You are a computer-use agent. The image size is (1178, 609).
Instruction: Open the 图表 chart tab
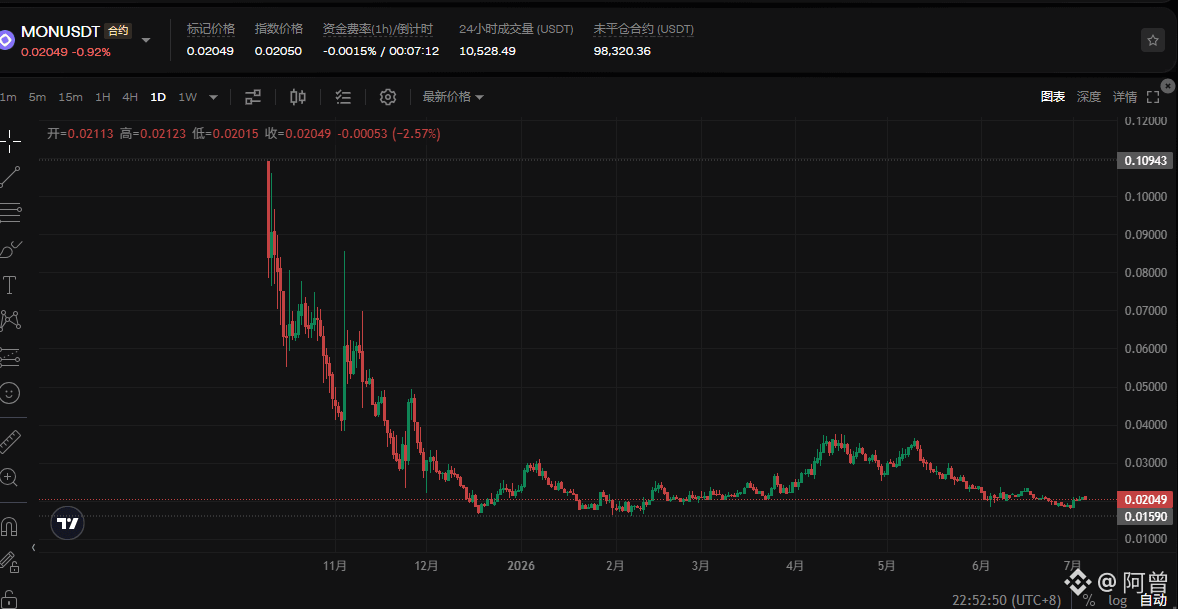click(1053, 96)
